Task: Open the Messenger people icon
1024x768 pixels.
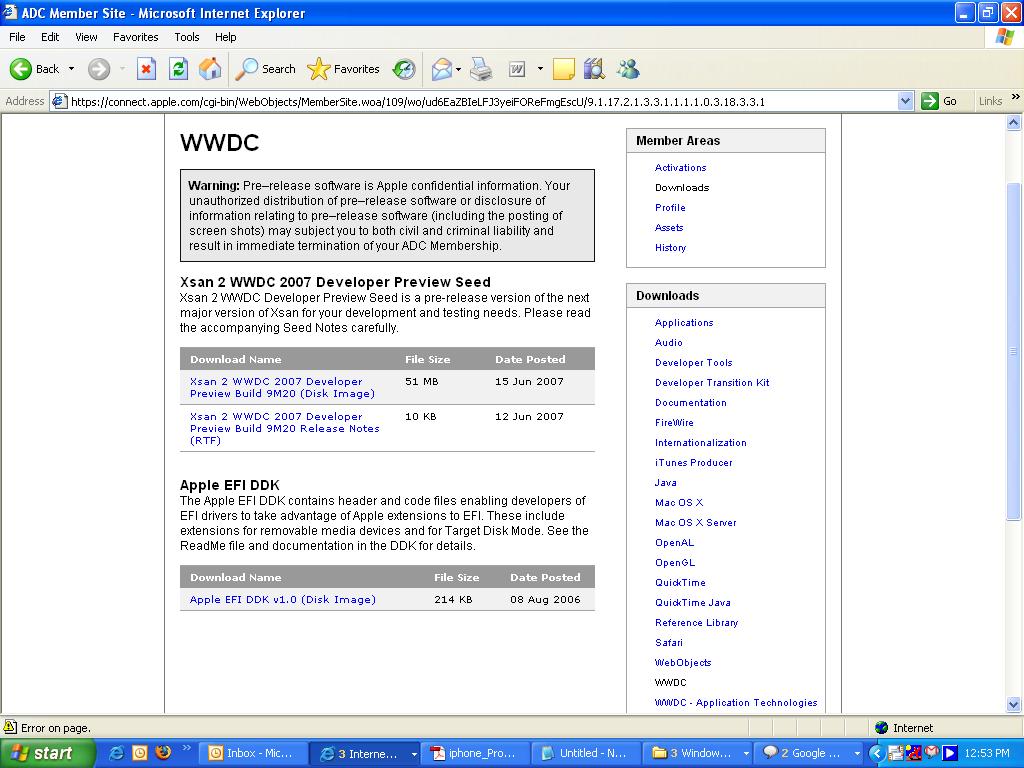Action: (628, 69)
